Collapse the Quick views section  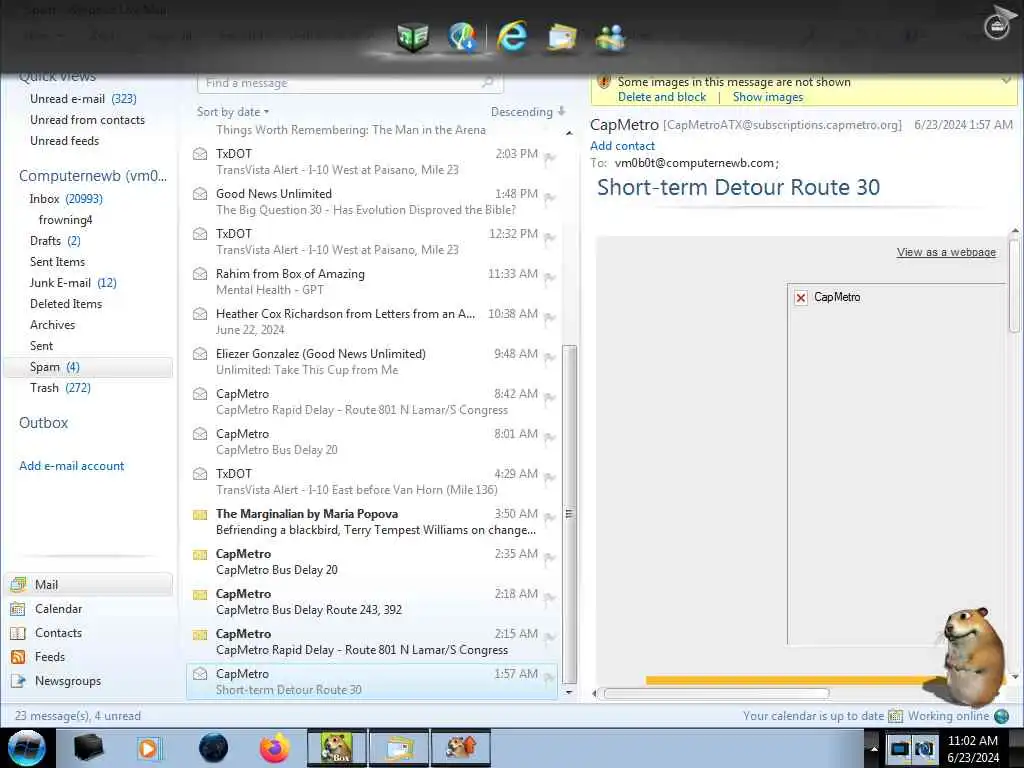pyautogui.click(x=57, y=77)
